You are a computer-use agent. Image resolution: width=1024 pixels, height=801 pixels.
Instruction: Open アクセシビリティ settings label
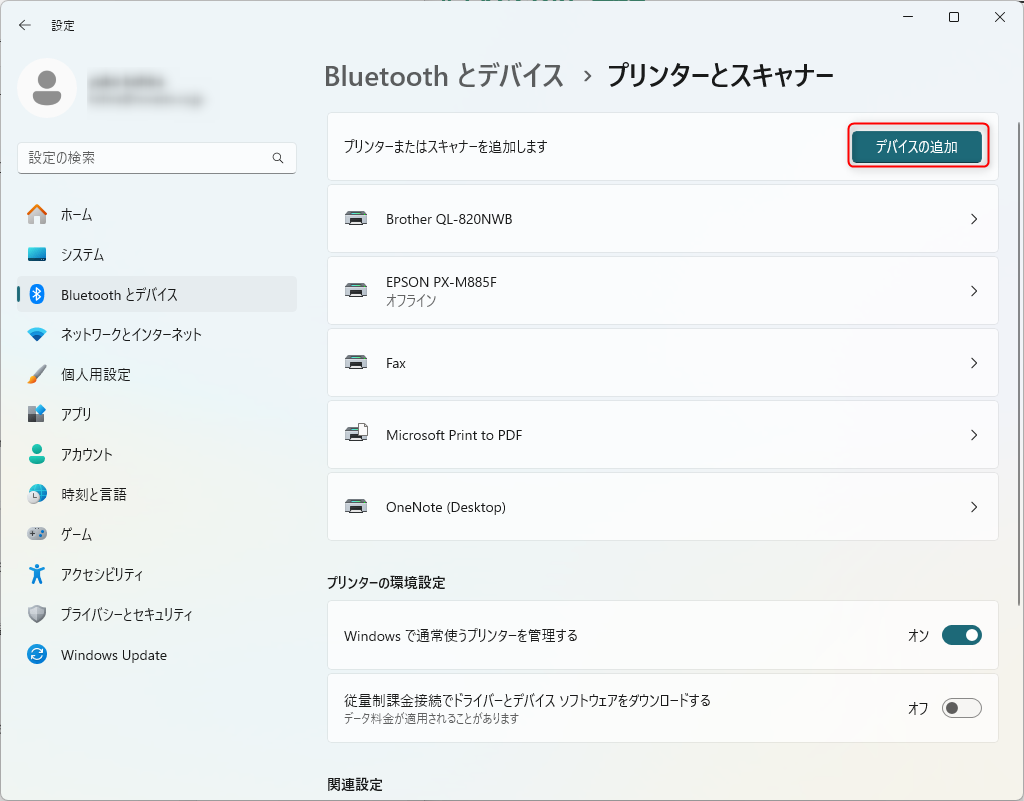(x=102, y=574)
